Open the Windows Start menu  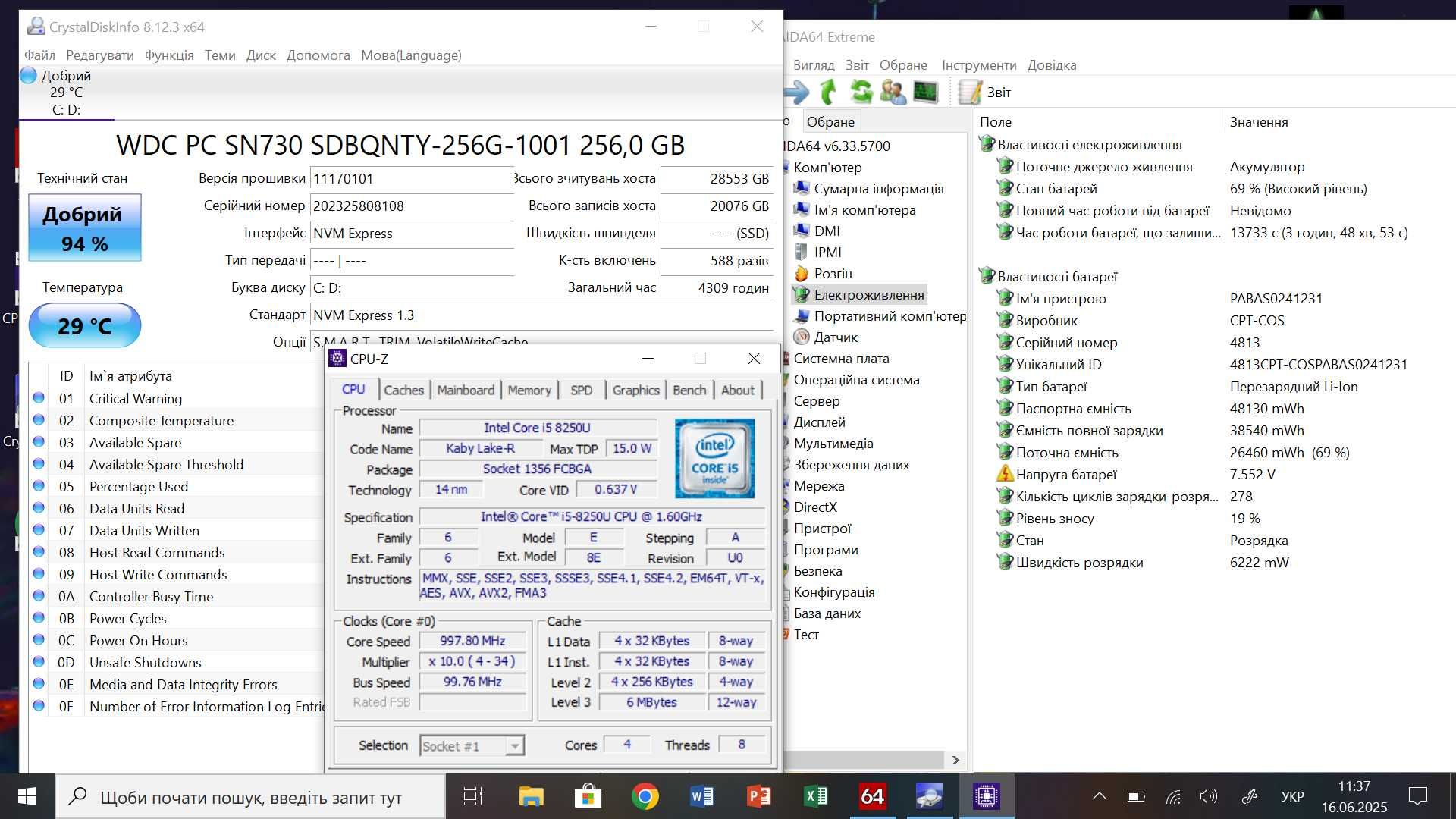27,796
